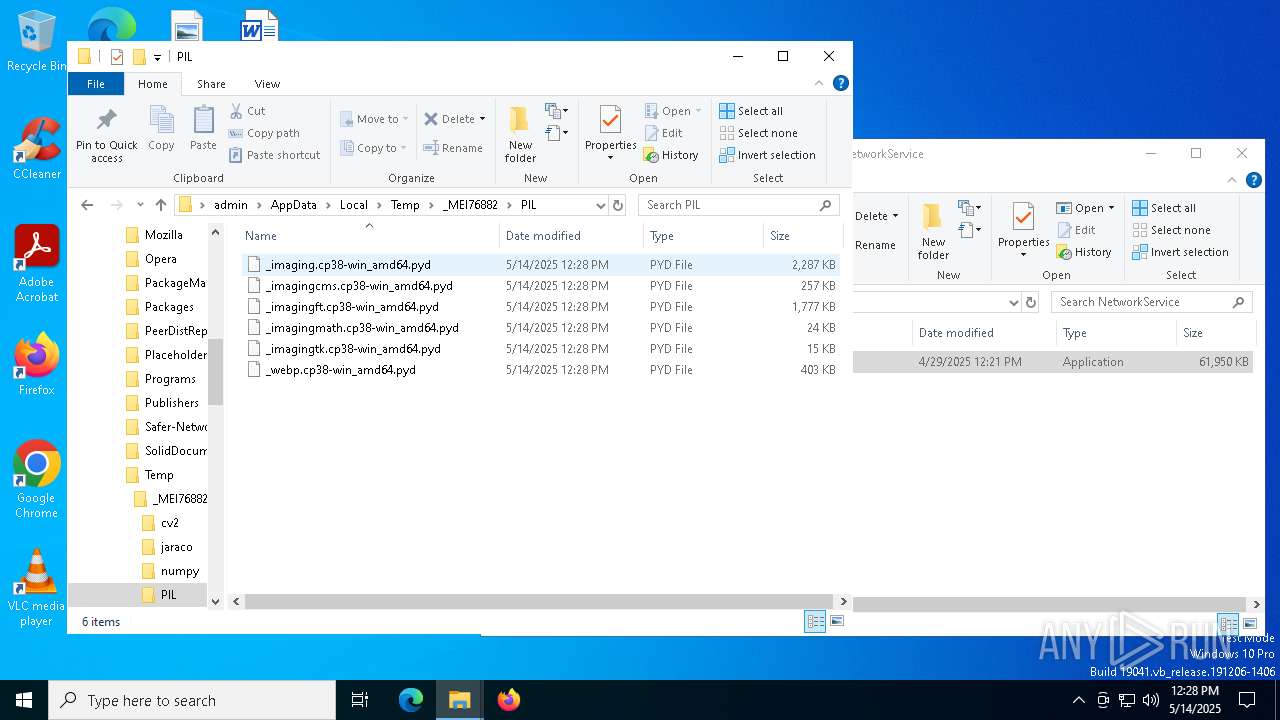Click the Refresh button in PIL address bar
The height and width of the screenshot is (720, 1280).
[618, 205]
